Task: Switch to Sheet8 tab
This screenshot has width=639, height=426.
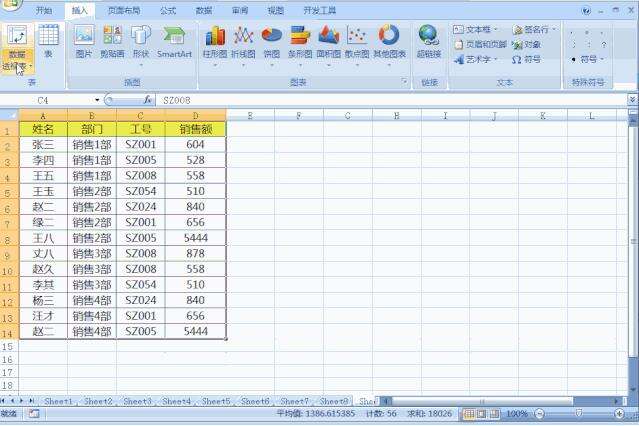Action: pyautogui.click(x=334, y=401)
